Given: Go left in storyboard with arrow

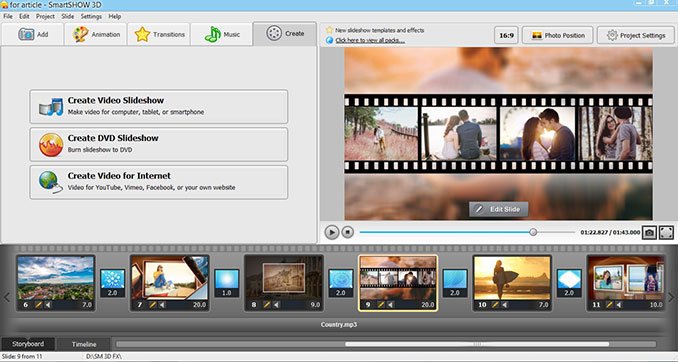Looking at the screenshot, I should [x=6, y=297].
